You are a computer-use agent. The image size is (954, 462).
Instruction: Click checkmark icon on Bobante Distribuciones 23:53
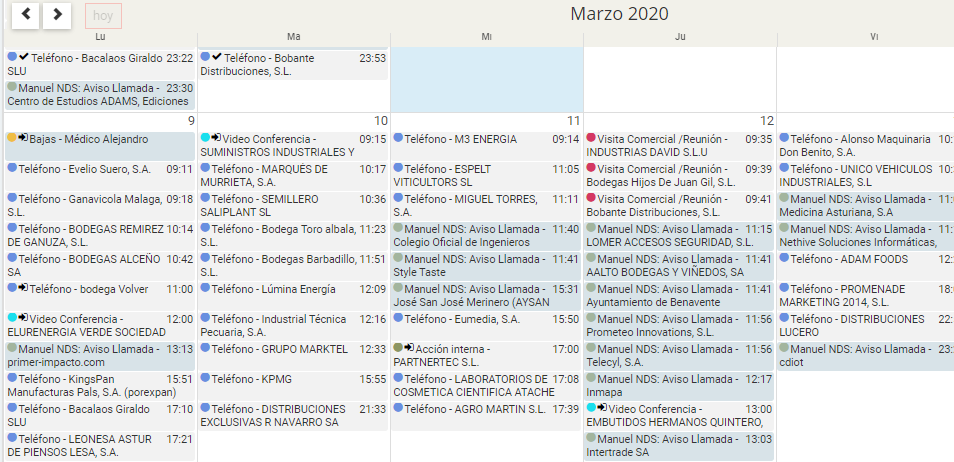(x=217, y=57)
